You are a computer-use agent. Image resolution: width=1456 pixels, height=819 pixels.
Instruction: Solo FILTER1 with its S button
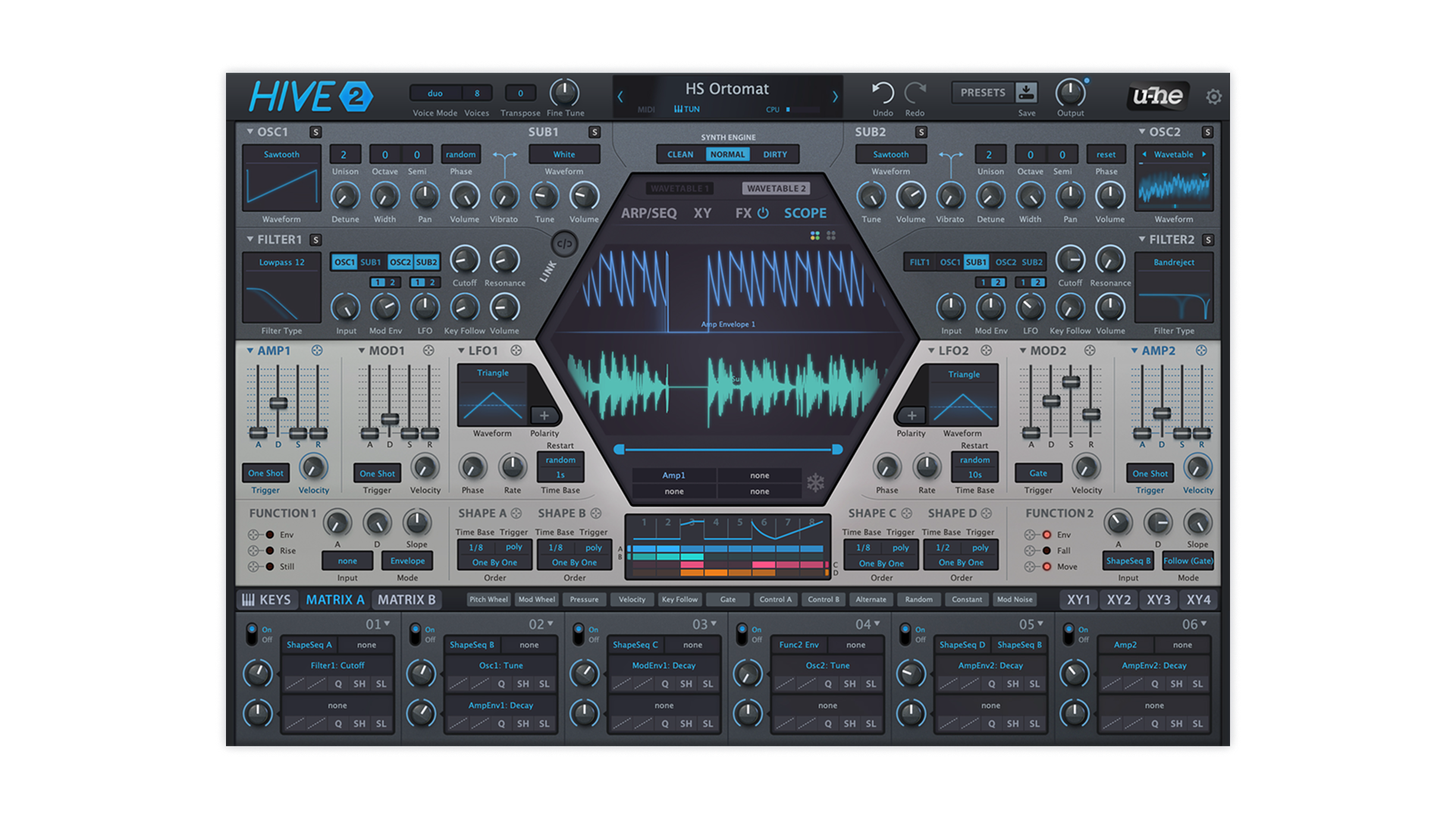click(315, 240)
